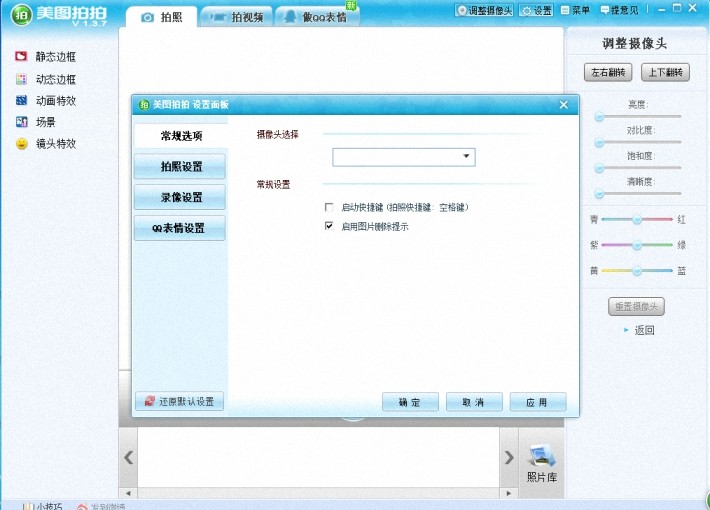Click the 亮度 slider handle
This screenshot has height=510, width=710.
[x=599, y=117]
